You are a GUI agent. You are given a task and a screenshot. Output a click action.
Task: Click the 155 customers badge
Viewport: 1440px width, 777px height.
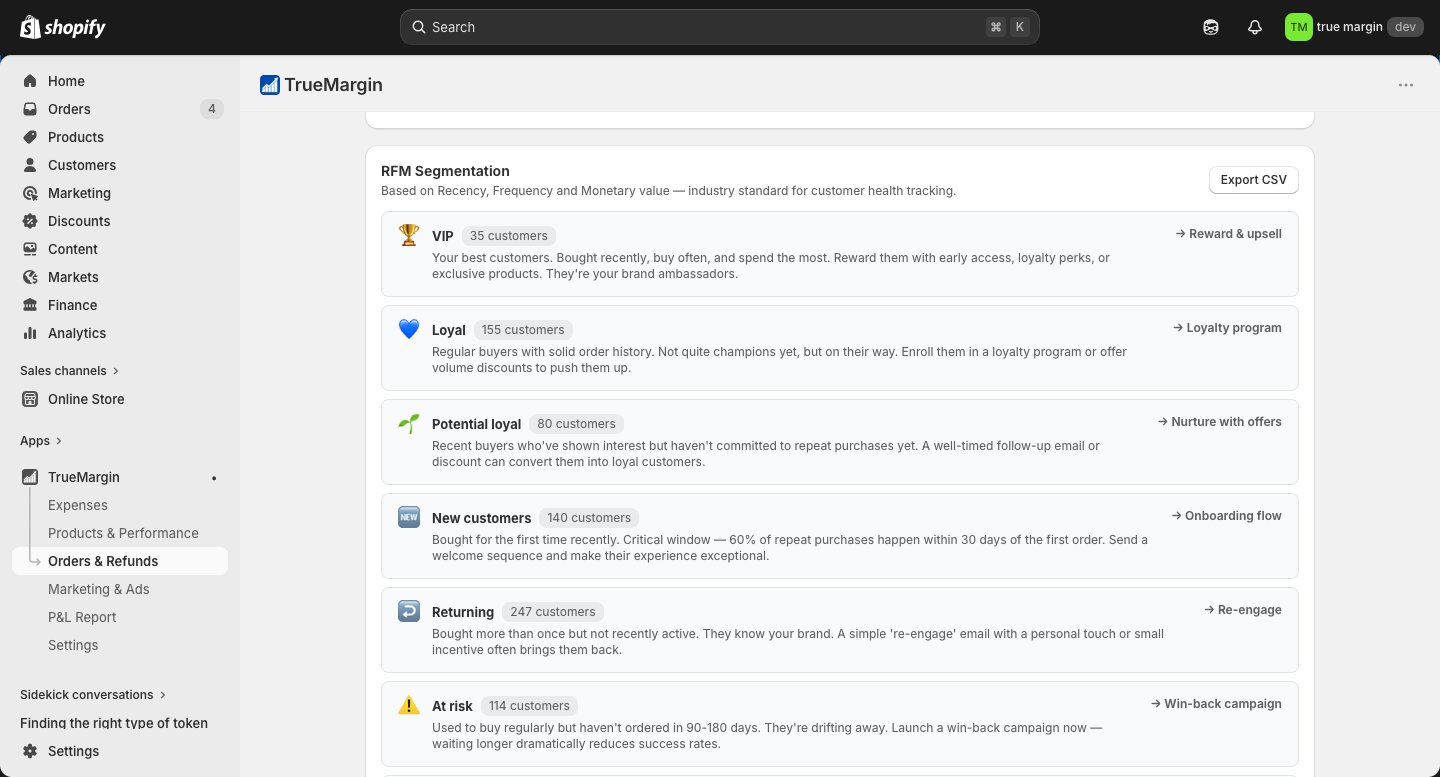pos(523,330)
